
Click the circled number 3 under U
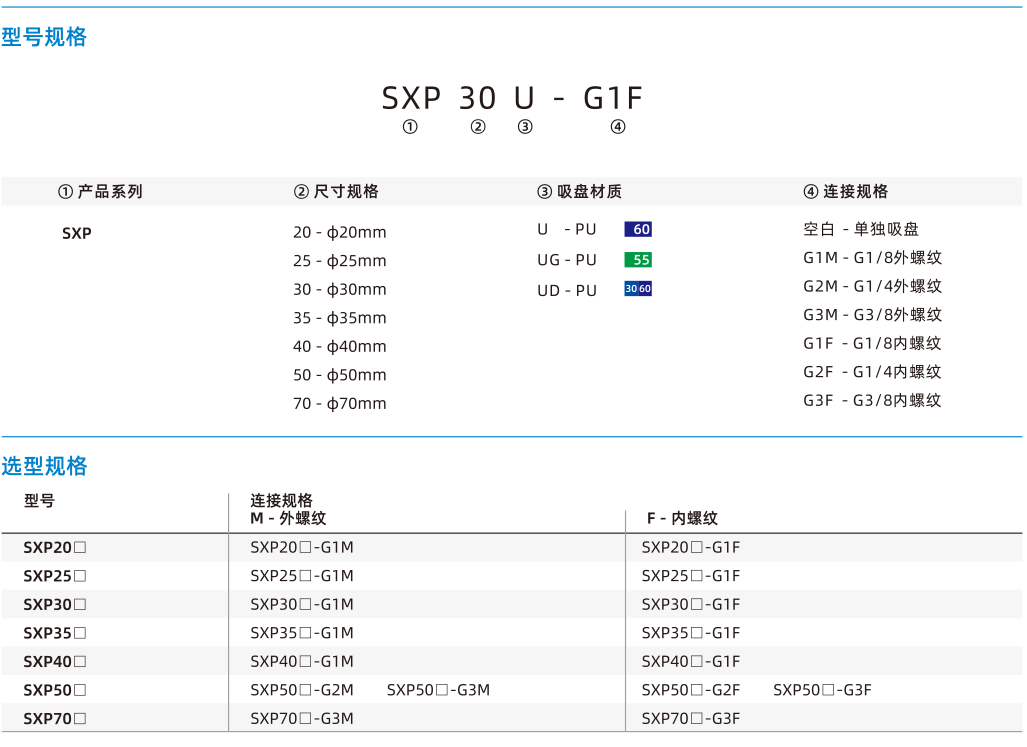click(525, 127)
